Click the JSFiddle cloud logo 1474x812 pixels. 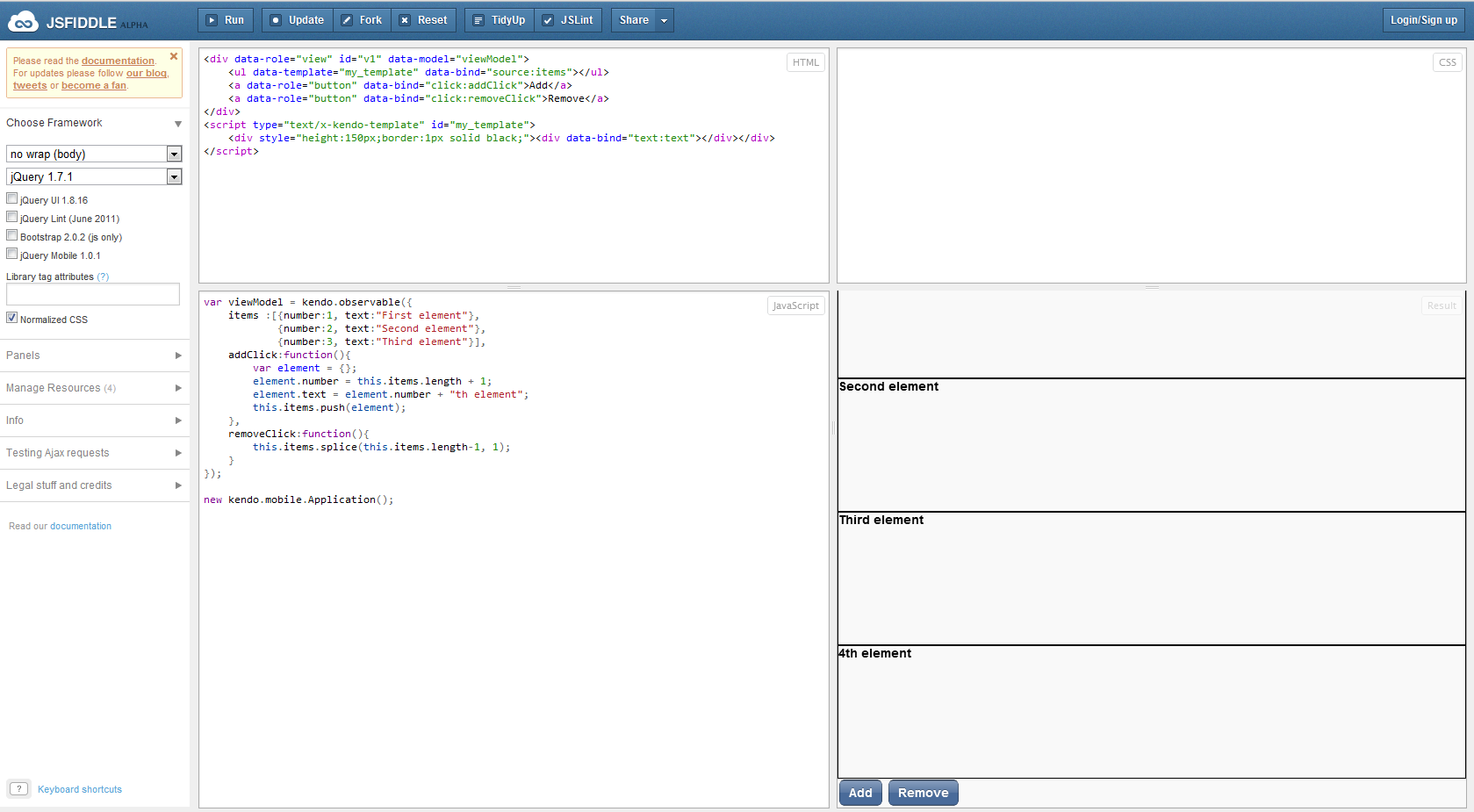pos(23,22)
